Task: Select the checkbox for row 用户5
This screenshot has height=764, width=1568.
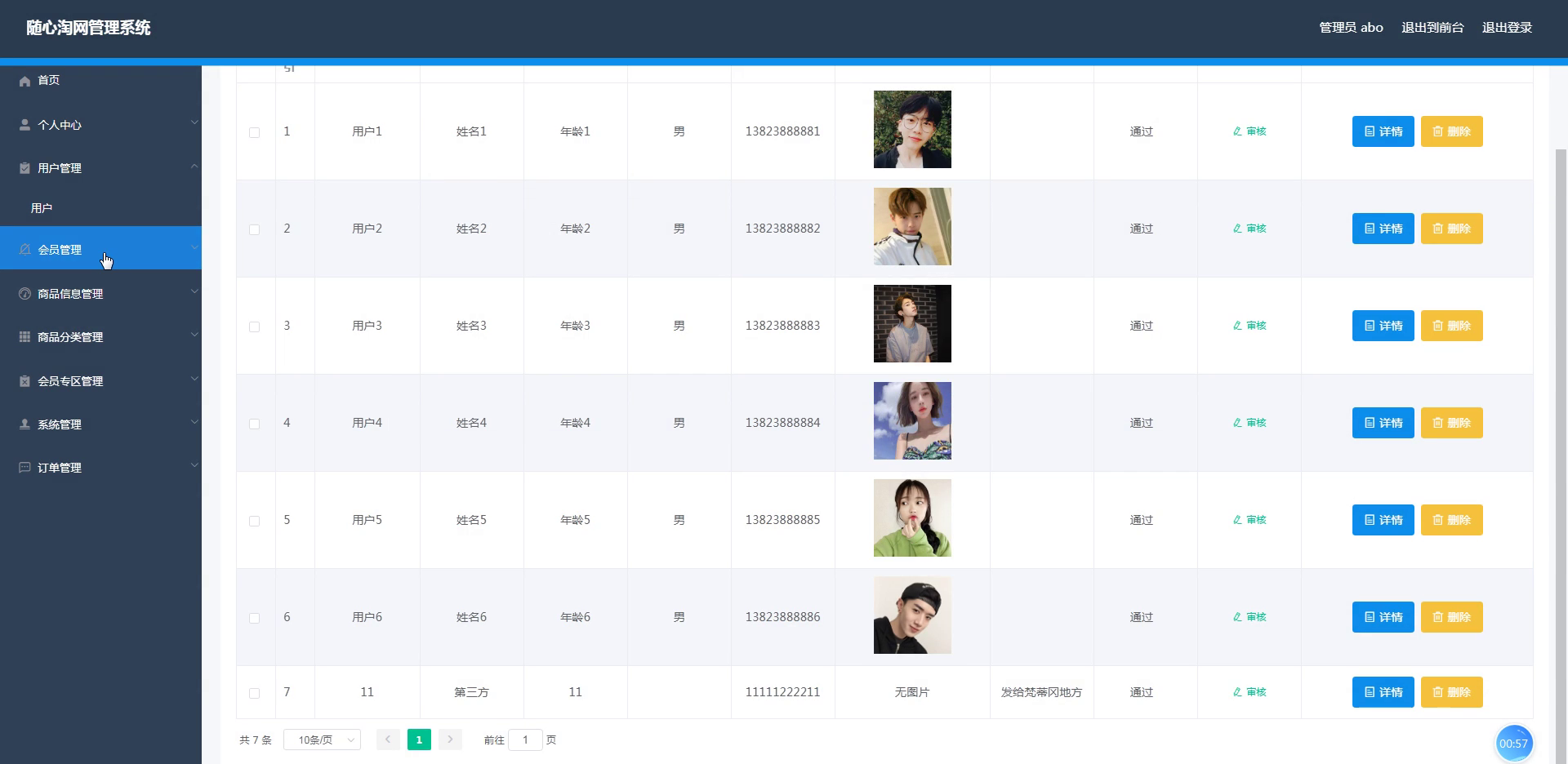Action: [x=255, y=521]
